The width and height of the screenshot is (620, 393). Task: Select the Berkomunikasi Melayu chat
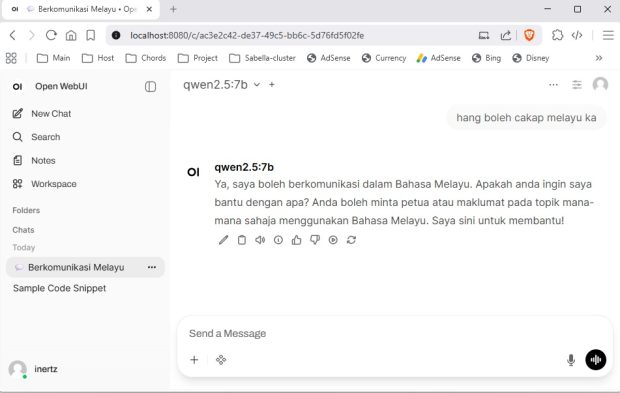tap(76, 268)
